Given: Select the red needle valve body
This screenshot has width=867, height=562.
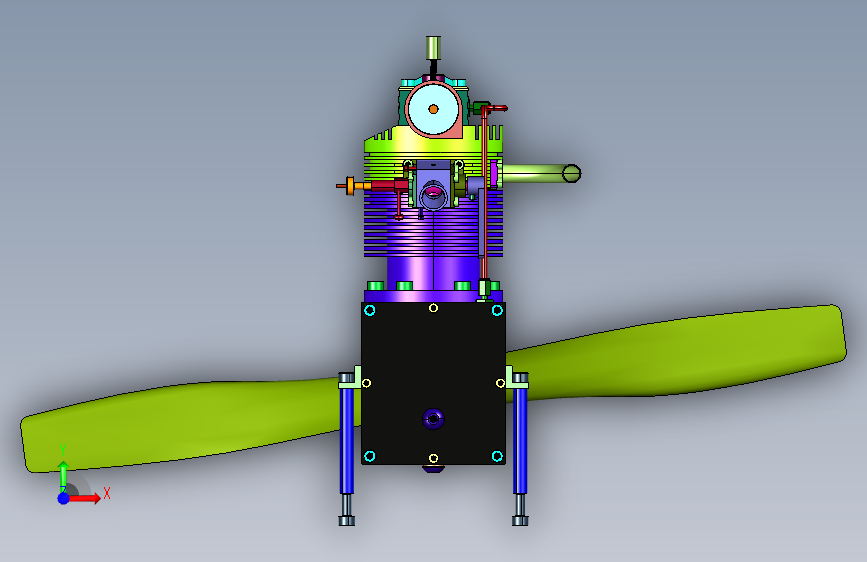Looking at the screenshot, I should [x=389, y=185].
